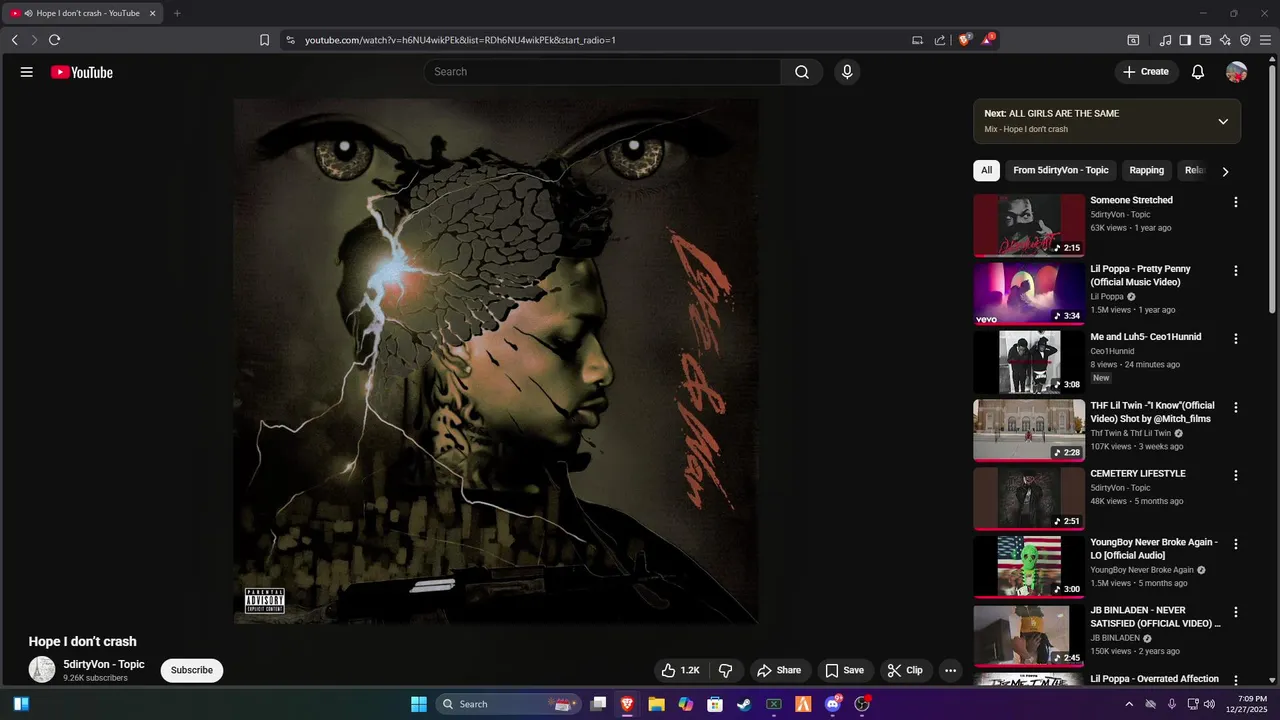Play Lil Poppa Pretty Penny thumbnail

(1029, 294)
